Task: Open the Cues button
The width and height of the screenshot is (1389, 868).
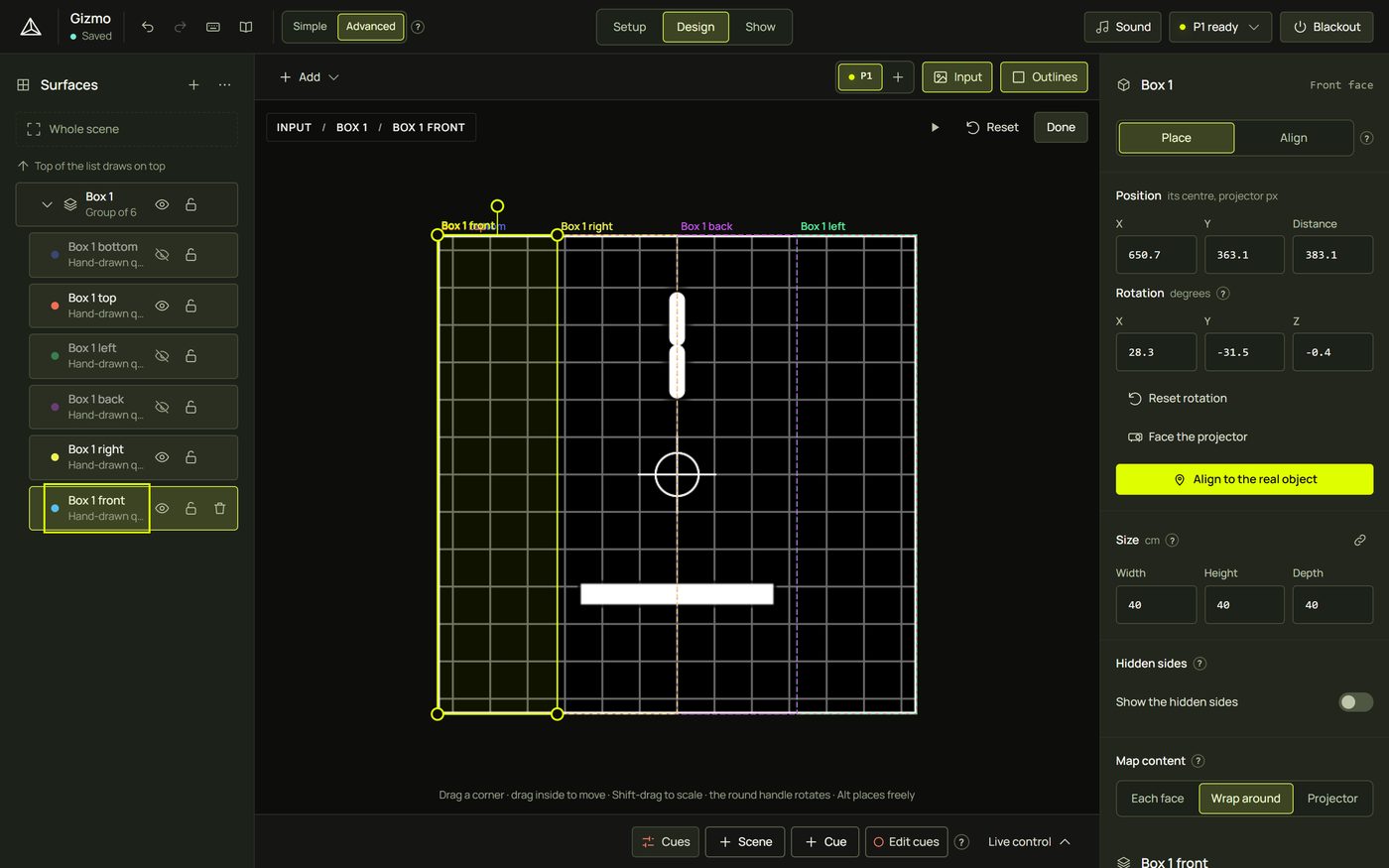Action: [x=666, y=842]
